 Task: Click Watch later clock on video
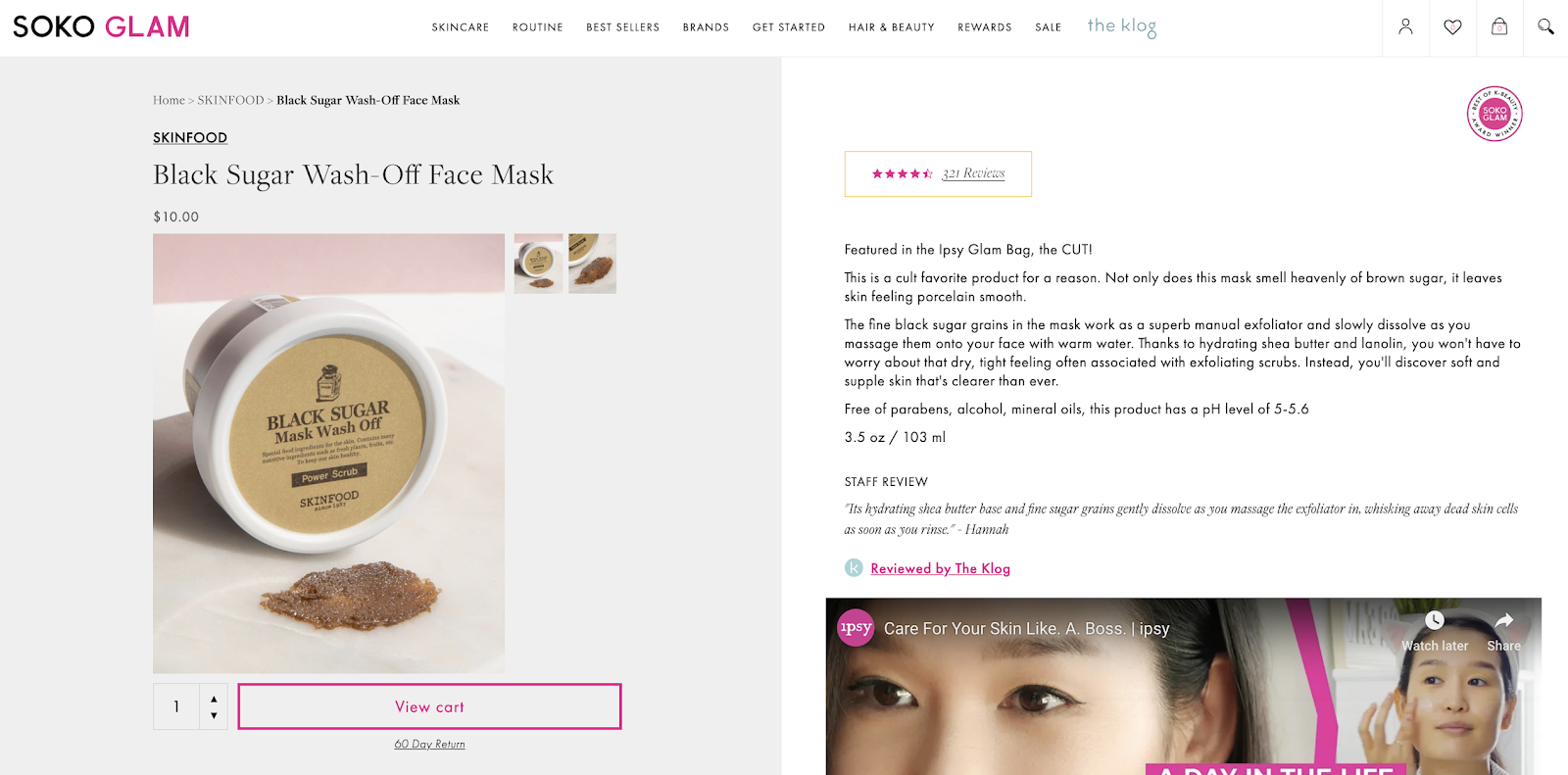pos(1434,621)
